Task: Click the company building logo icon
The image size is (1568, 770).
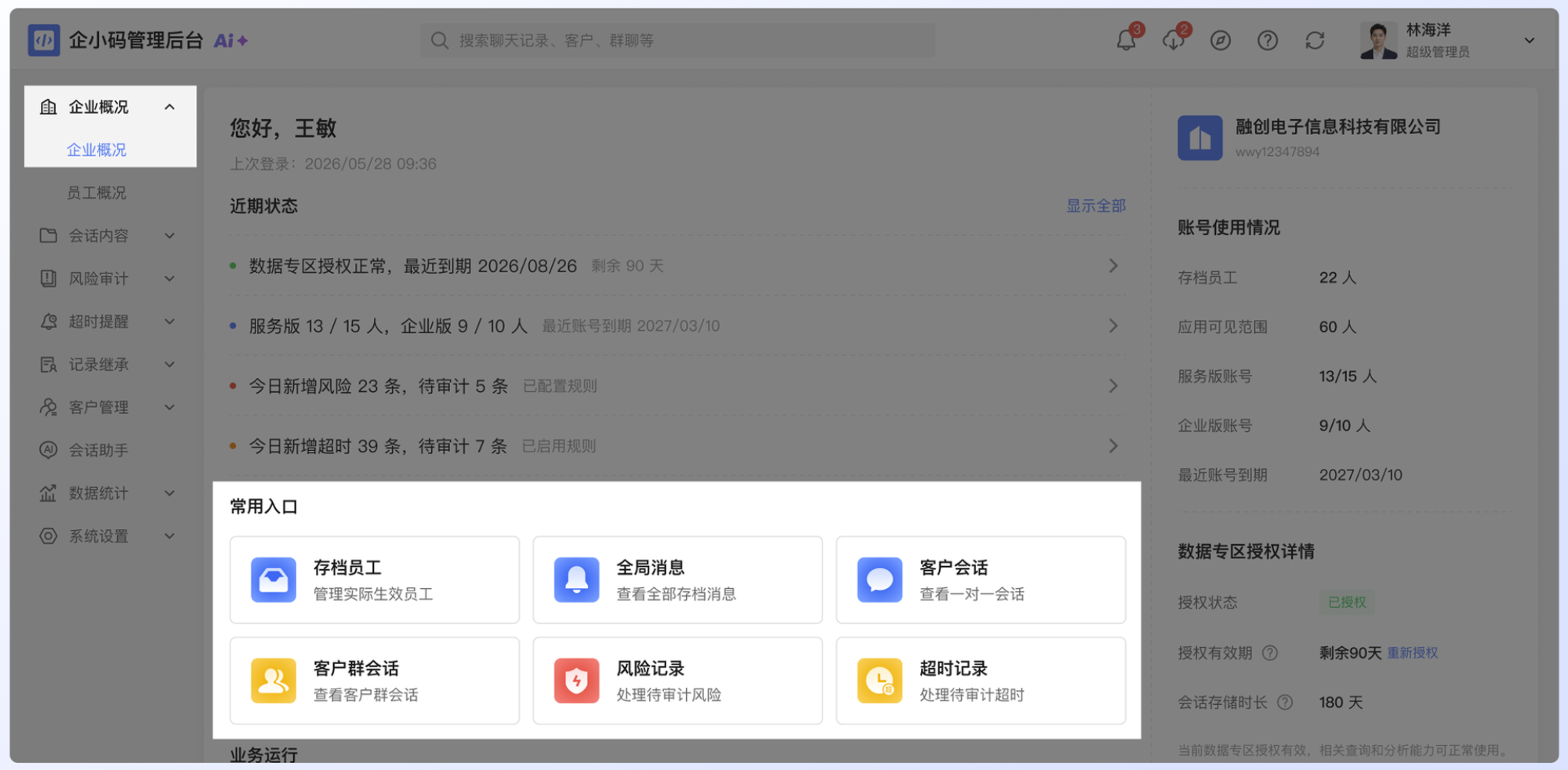Action: (x=1200, y=138)
